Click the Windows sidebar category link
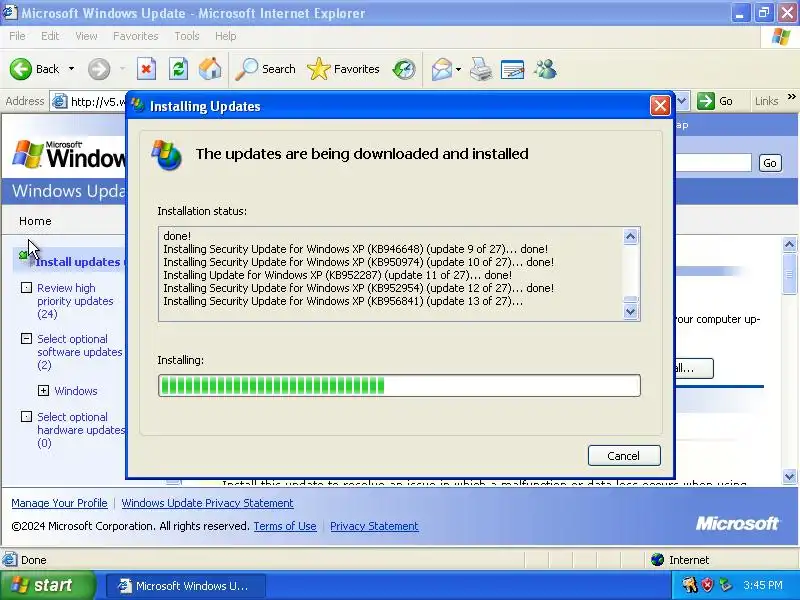Screen dimensions: 800x600 (76, 391)
